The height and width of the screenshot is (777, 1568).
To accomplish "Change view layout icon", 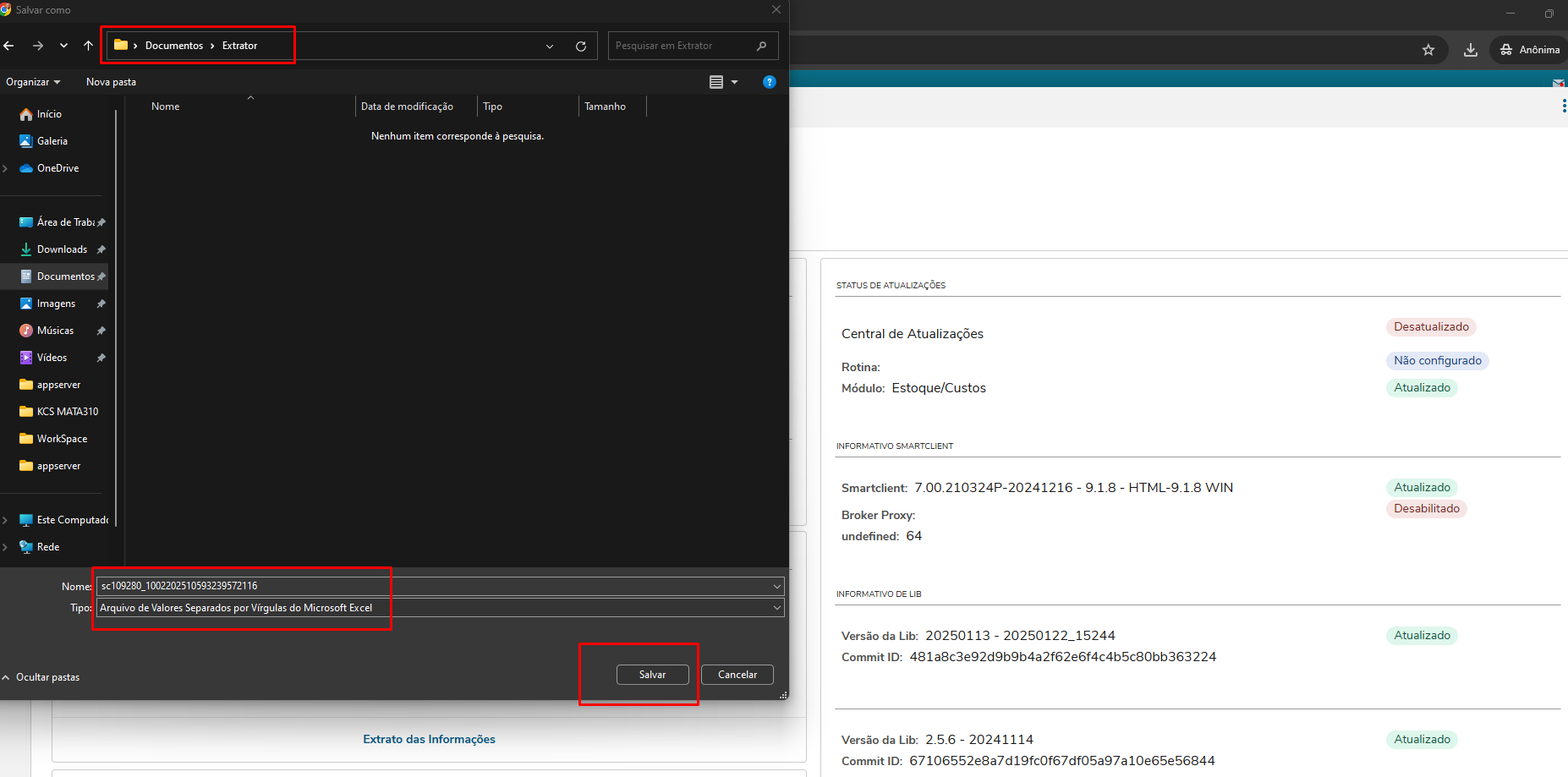I will pyautogui.click(x=716, y=82).
